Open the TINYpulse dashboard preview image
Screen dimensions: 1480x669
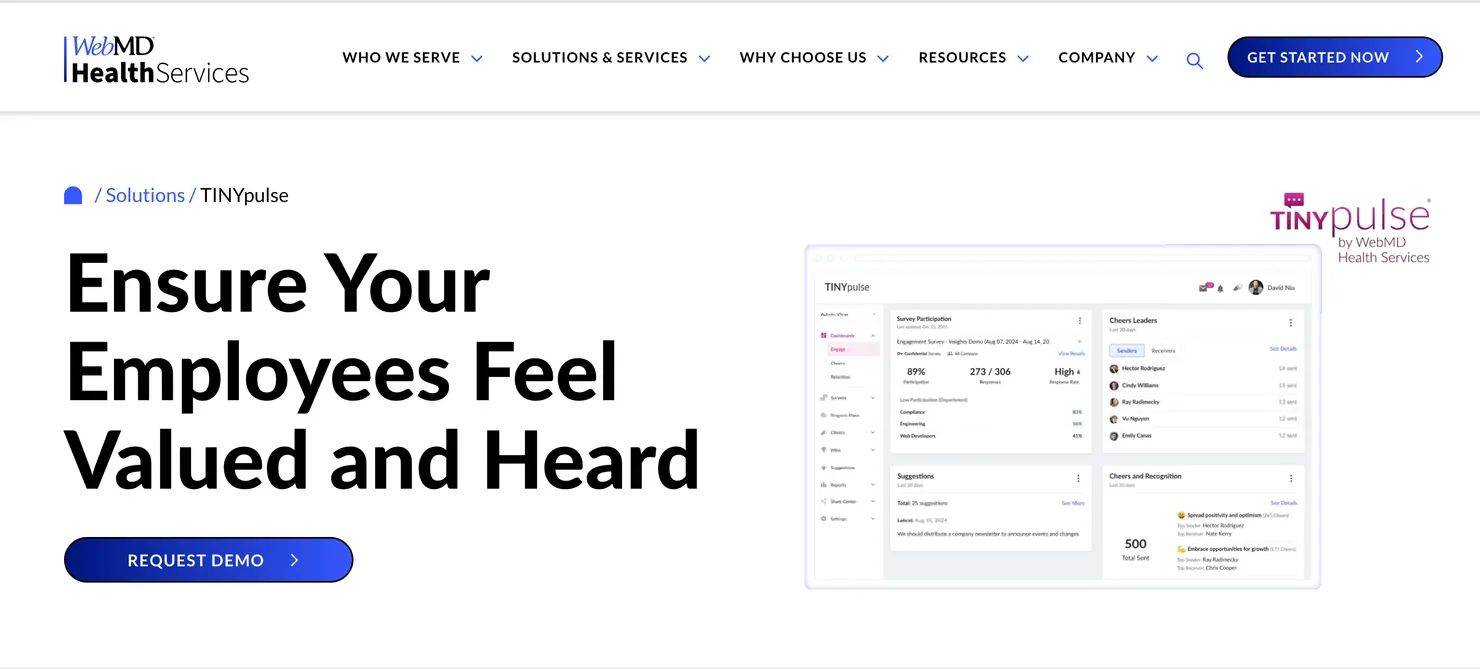pyautogui.click(x=1062, y=416)
